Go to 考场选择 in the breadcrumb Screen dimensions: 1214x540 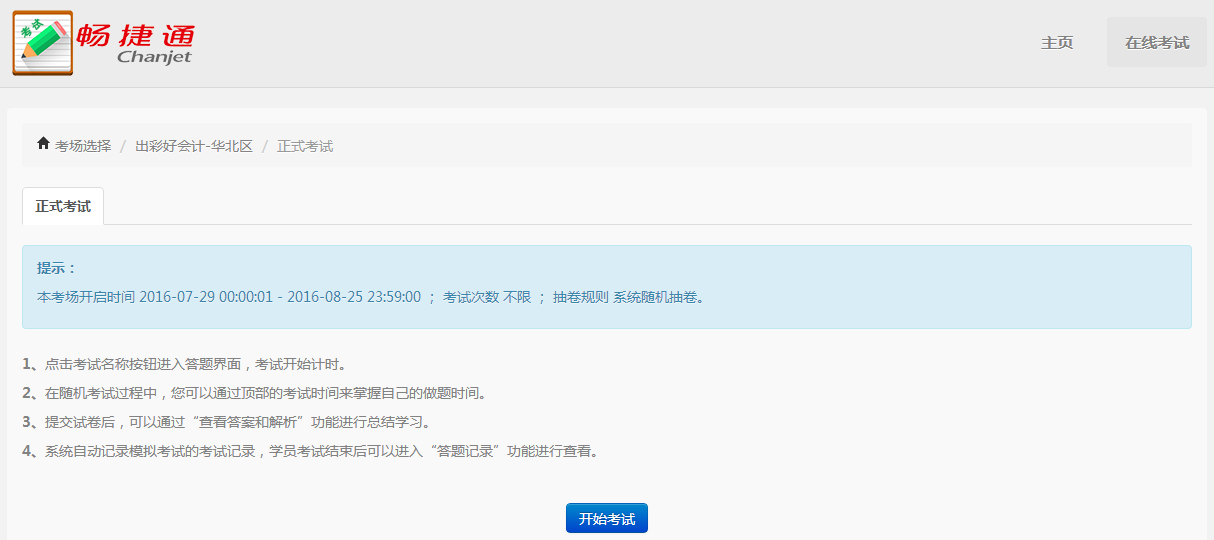pyautogui.click(x=83, y=146)
